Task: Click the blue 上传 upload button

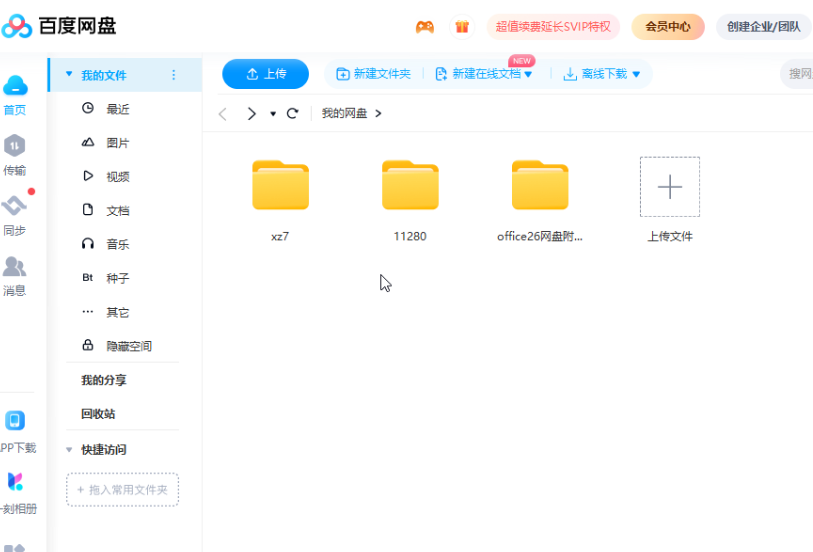Action: [265, 74]
